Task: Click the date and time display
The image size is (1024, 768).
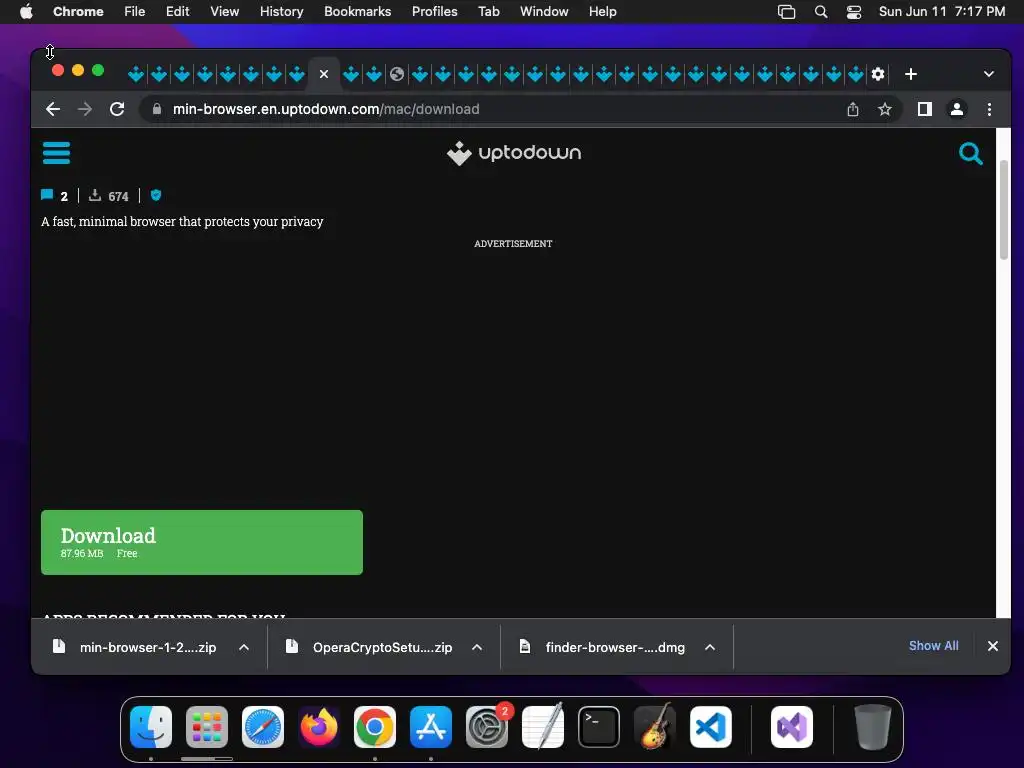Action: click(942, 12)
